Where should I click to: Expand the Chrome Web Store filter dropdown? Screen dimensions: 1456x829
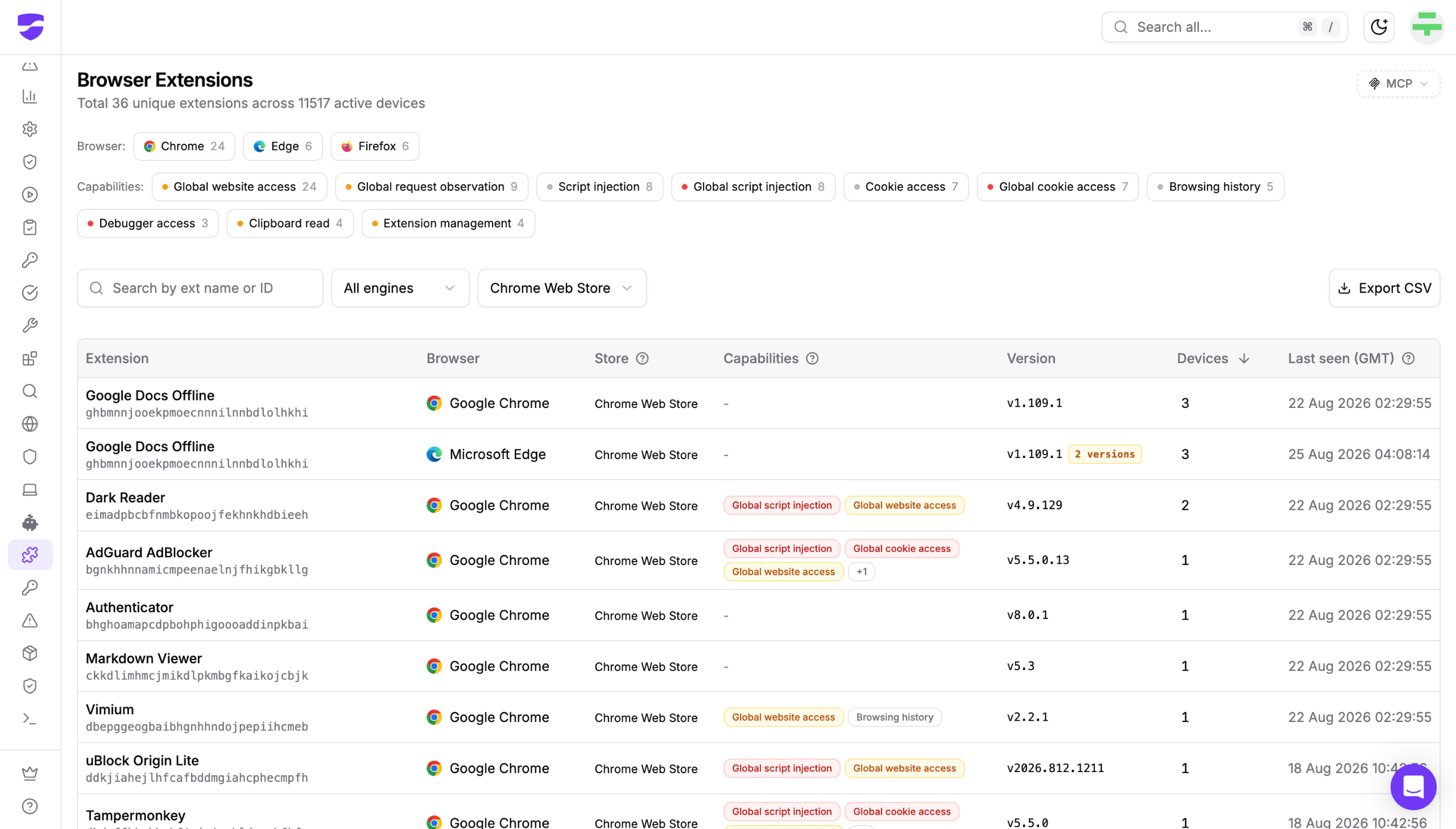click(x=561, y=288)
